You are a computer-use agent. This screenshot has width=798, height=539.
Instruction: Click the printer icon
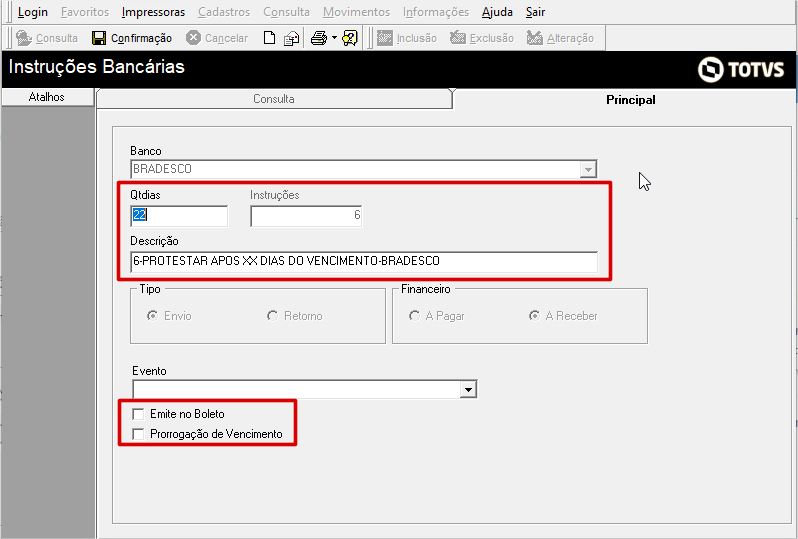(x=319, y=38)
